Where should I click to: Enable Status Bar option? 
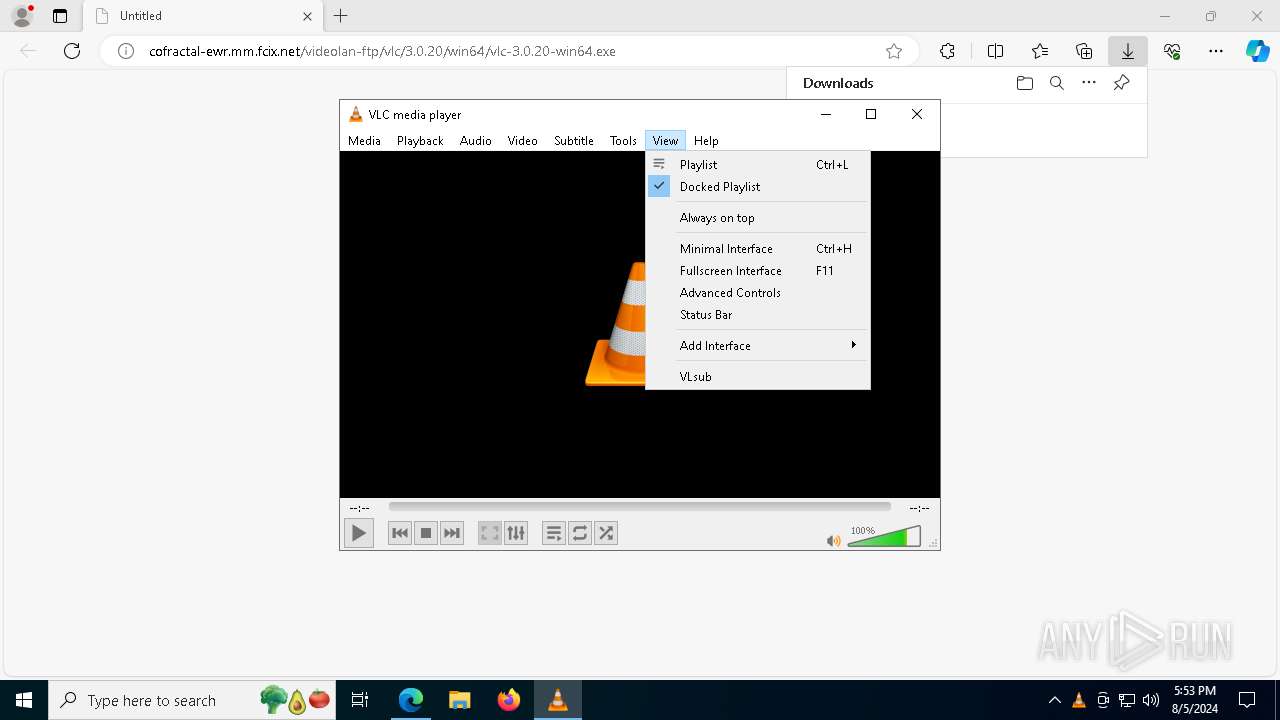tap(758, 315)
